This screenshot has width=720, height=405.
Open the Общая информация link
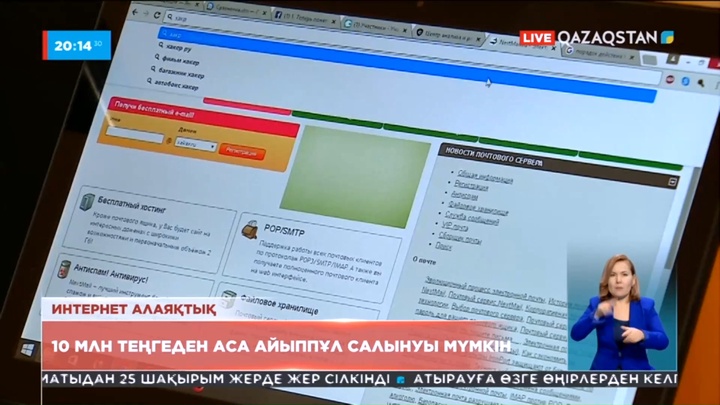485,177
